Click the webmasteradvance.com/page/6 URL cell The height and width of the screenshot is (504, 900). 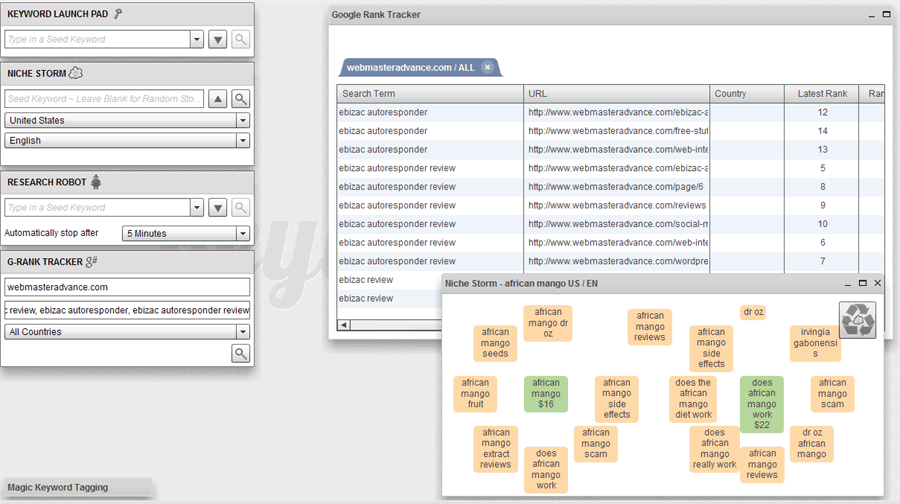616,187
